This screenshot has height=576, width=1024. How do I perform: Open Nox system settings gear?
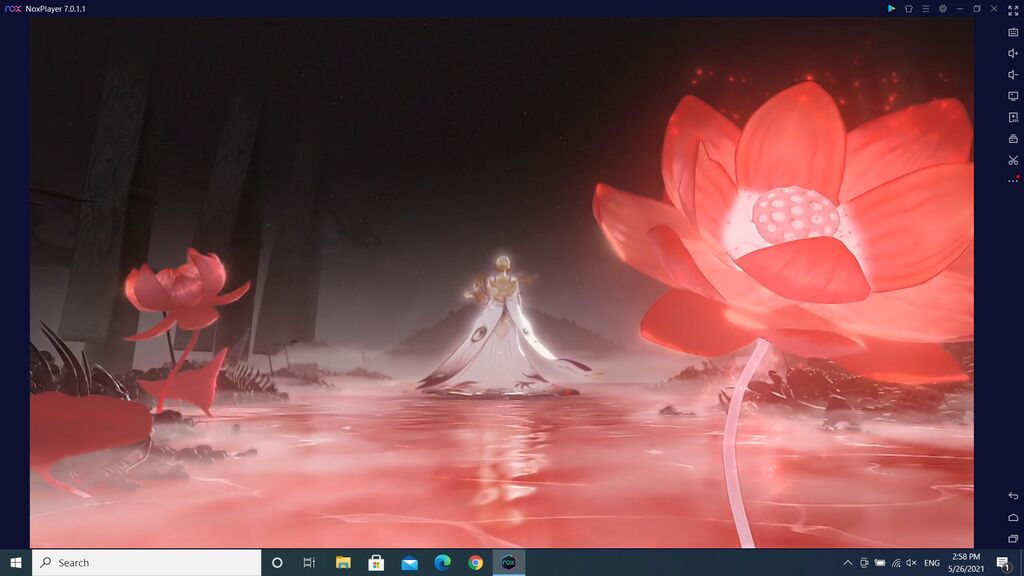[942, 8]
